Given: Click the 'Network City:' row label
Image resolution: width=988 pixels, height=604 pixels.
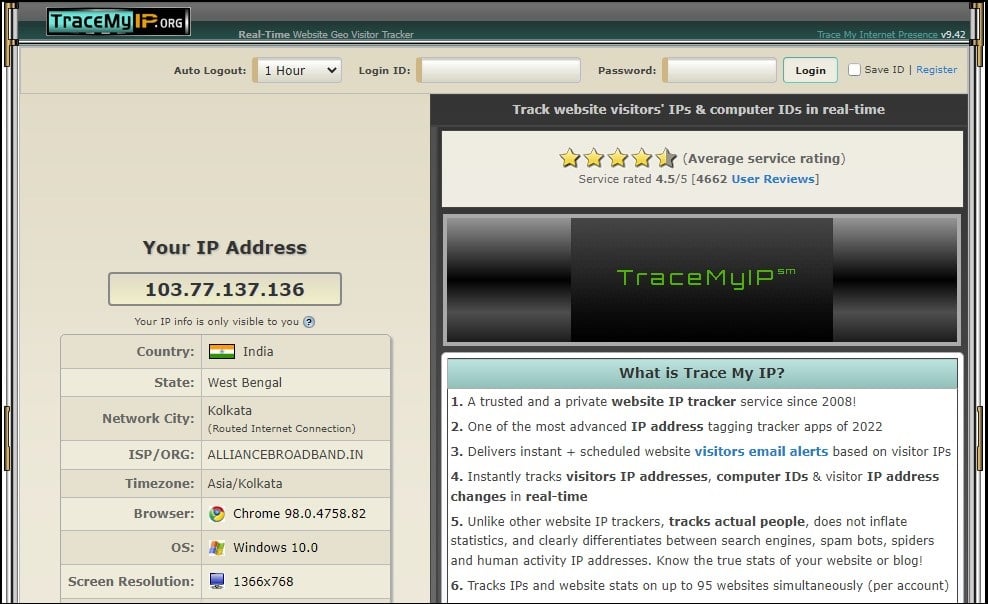Looking at the screenshot, I should (148, 419).
